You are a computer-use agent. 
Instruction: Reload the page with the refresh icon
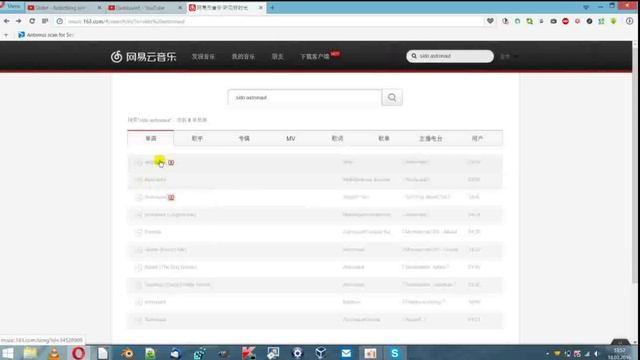pyautogui.click(x=32, y=21)
